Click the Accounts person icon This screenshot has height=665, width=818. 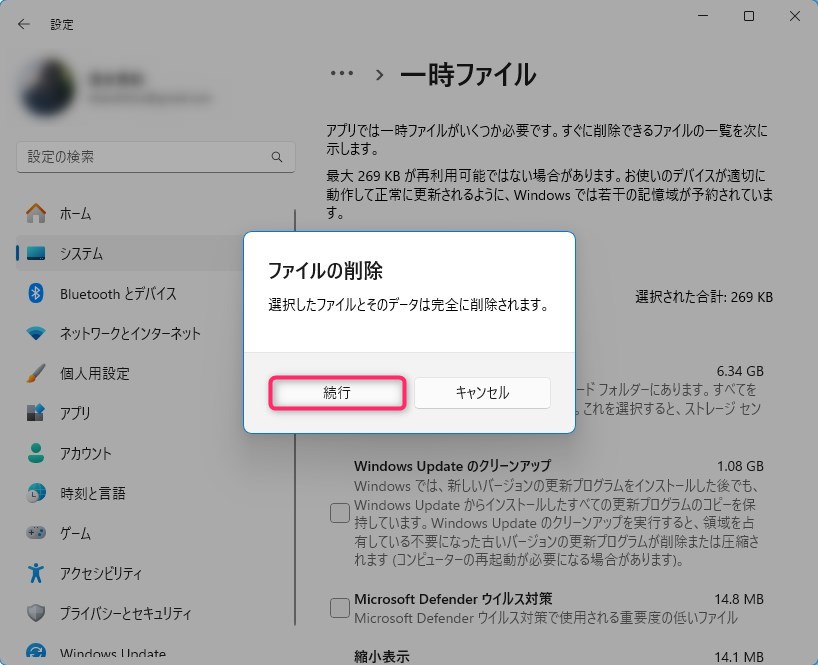36,453
